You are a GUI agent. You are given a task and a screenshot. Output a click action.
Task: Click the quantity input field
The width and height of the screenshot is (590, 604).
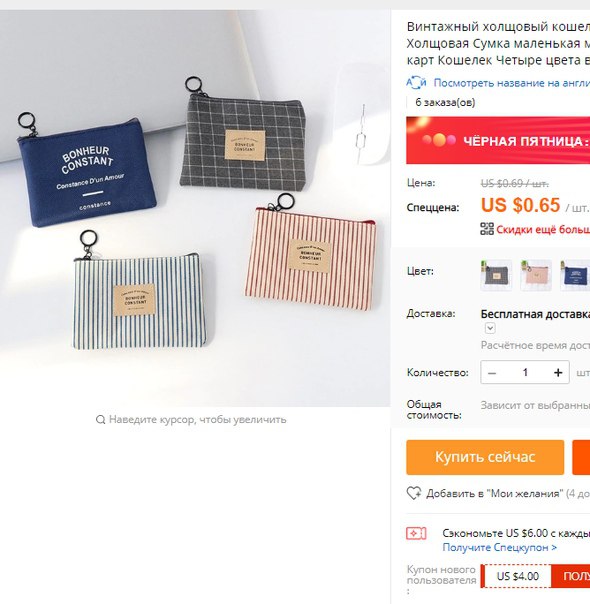(x=525, y=372)
